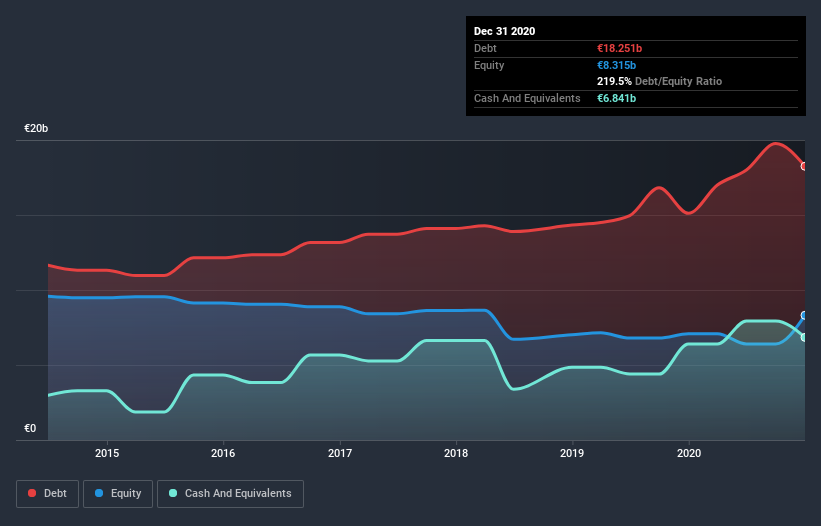The height and width of the screenshot is (526, 821).
Task: Select the Debt end-point marker on red line
Action: click(804, 166)
